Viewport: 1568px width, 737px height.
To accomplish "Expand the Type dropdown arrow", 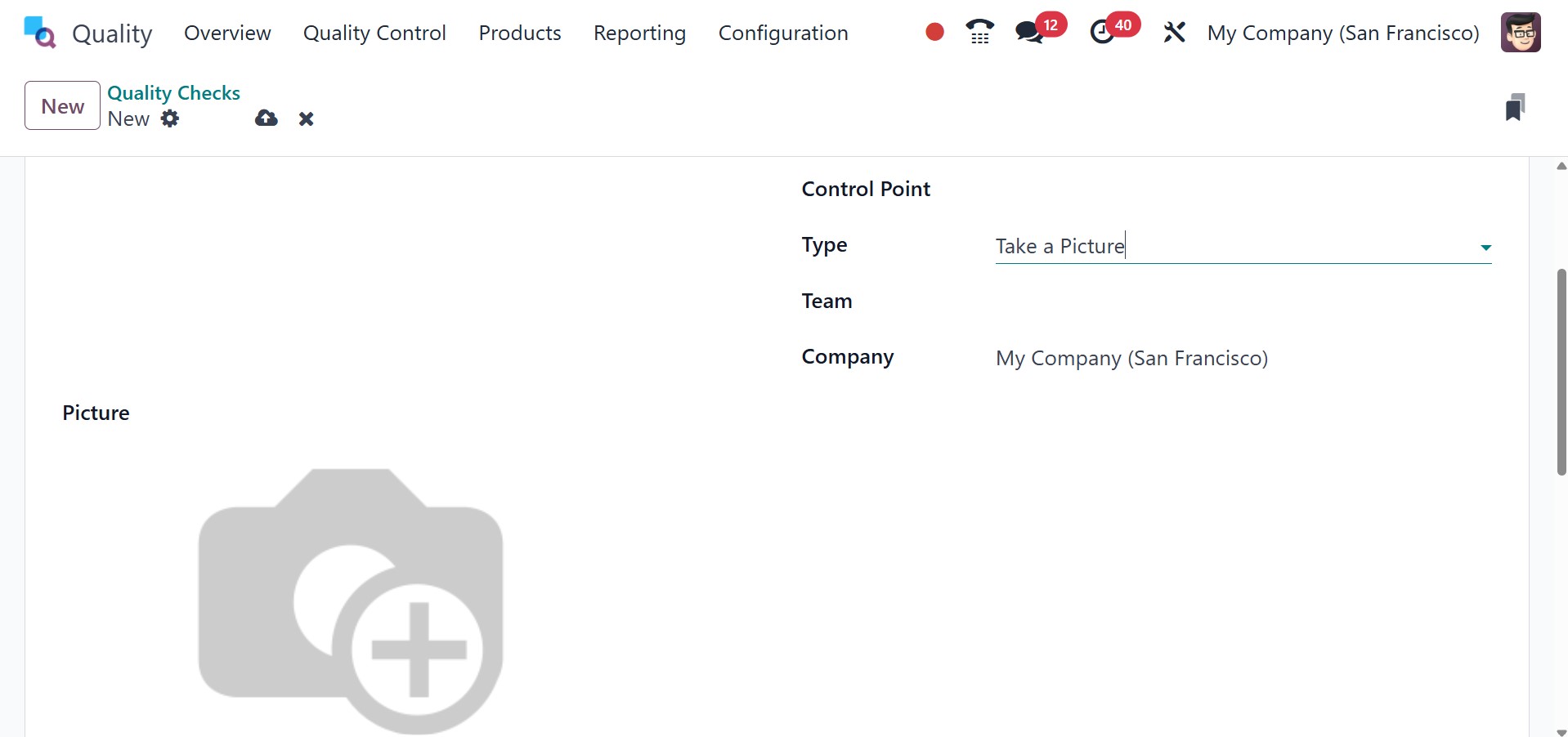I will [1485, 248].
